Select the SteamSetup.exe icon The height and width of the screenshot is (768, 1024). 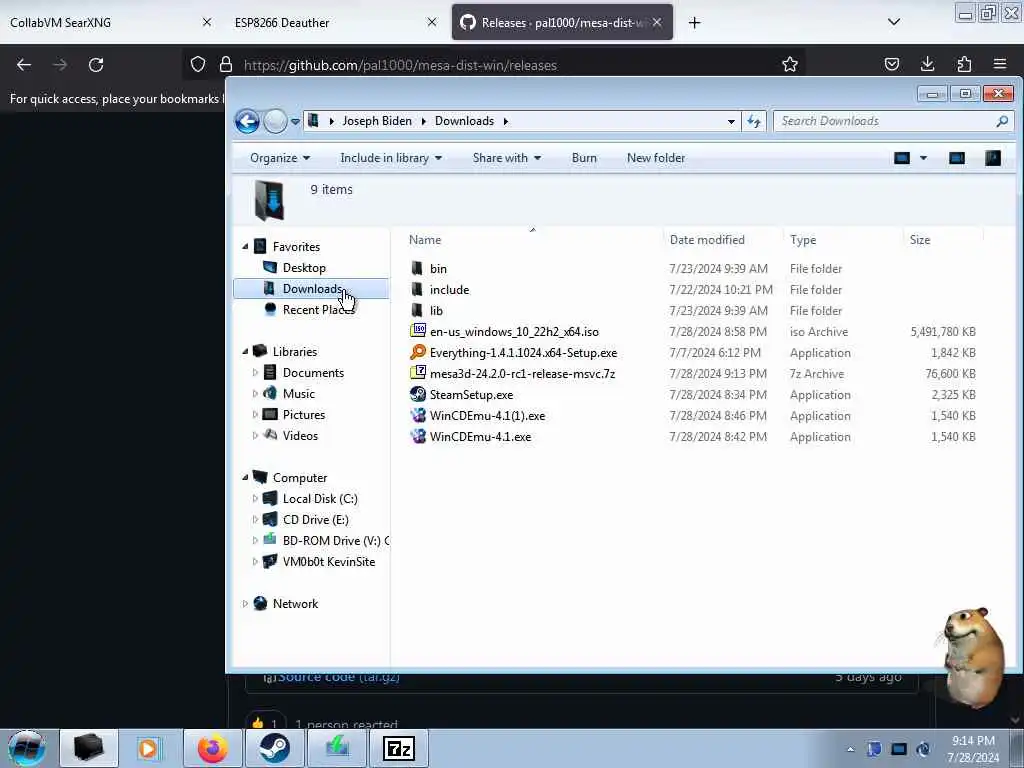point(418,394)
